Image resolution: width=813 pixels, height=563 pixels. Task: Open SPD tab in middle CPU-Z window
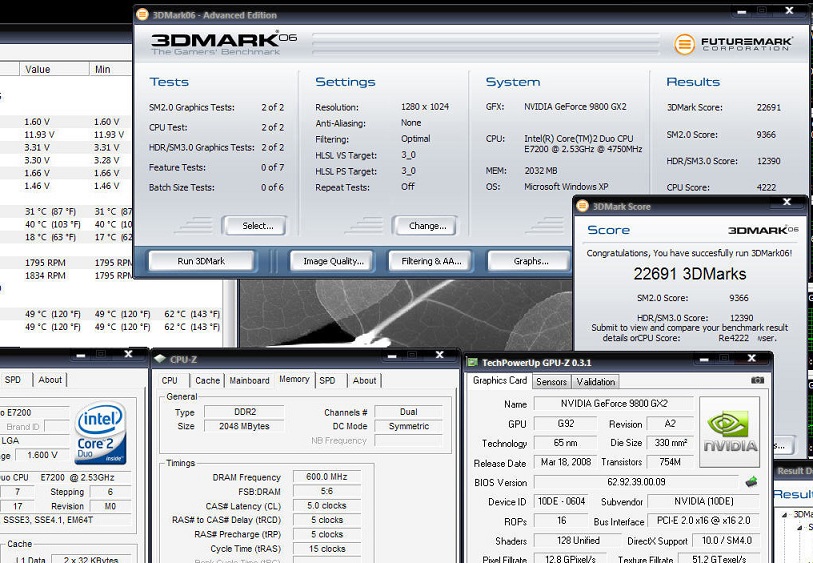[x=327, y=381]
